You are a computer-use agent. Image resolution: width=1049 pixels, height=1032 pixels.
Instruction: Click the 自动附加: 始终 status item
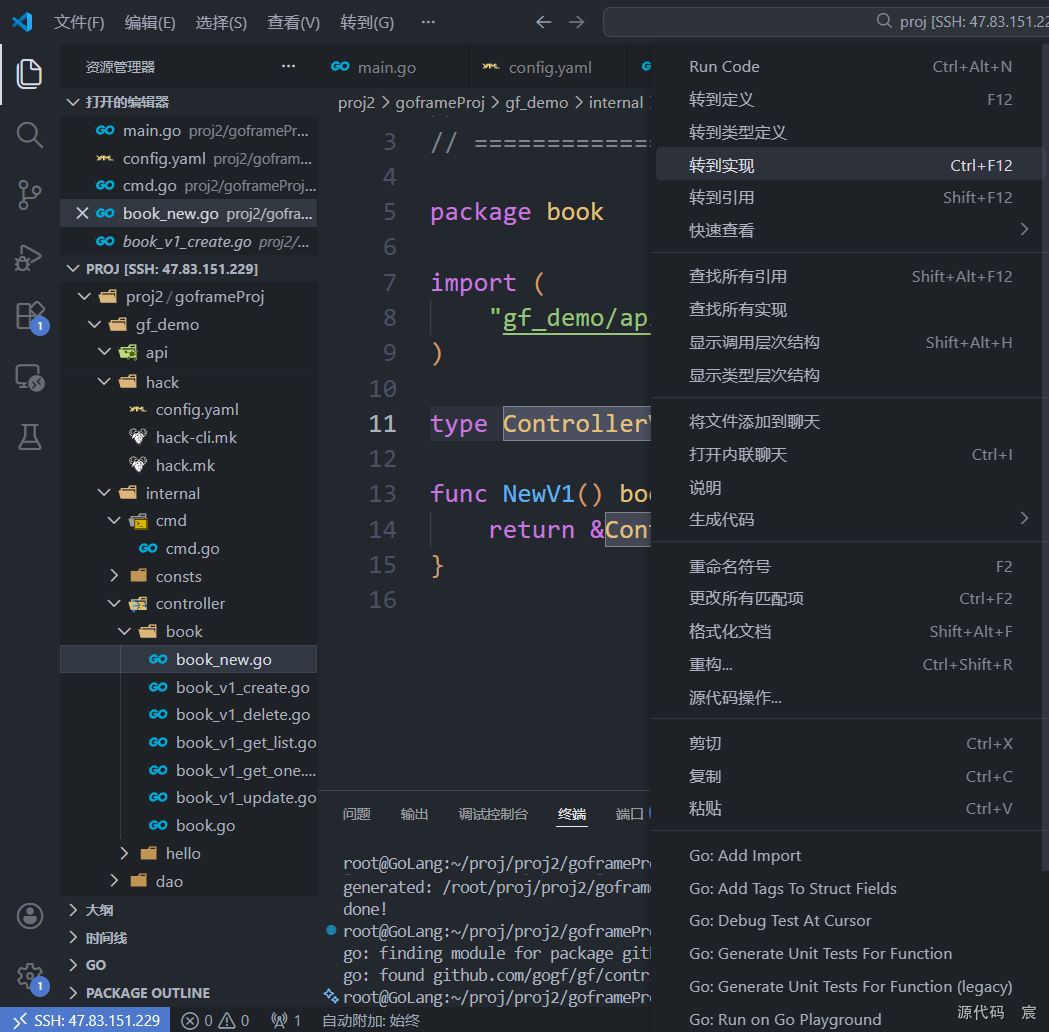pos(371,1020)
